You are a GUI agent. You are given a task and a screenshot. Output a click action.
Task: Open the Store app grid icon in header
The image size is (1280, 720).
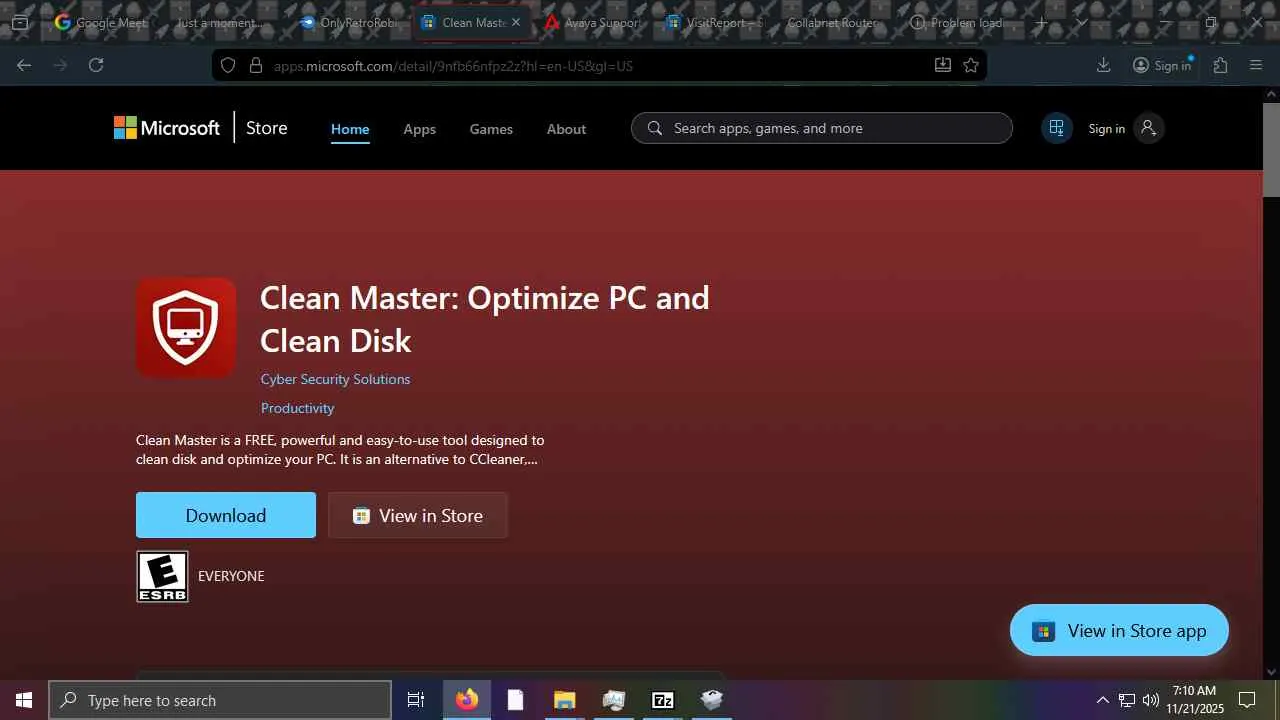coord(1056,128)
